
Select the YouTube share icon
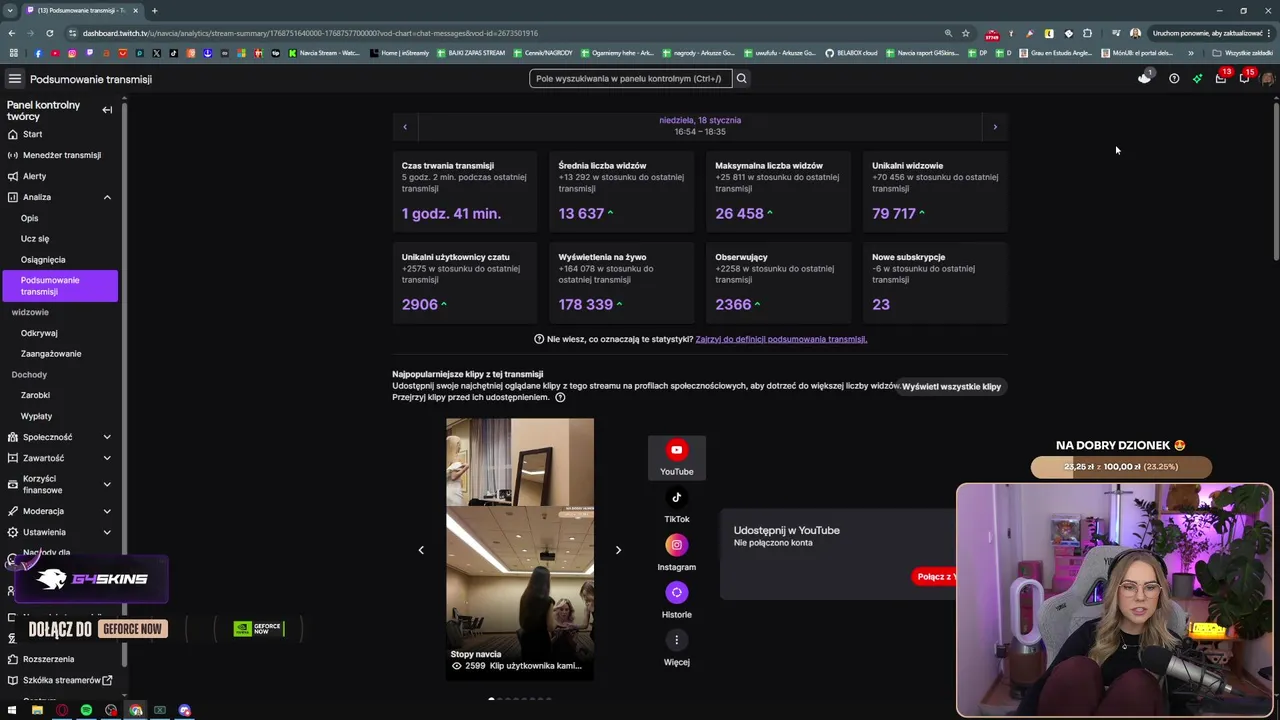coord(677,450)
